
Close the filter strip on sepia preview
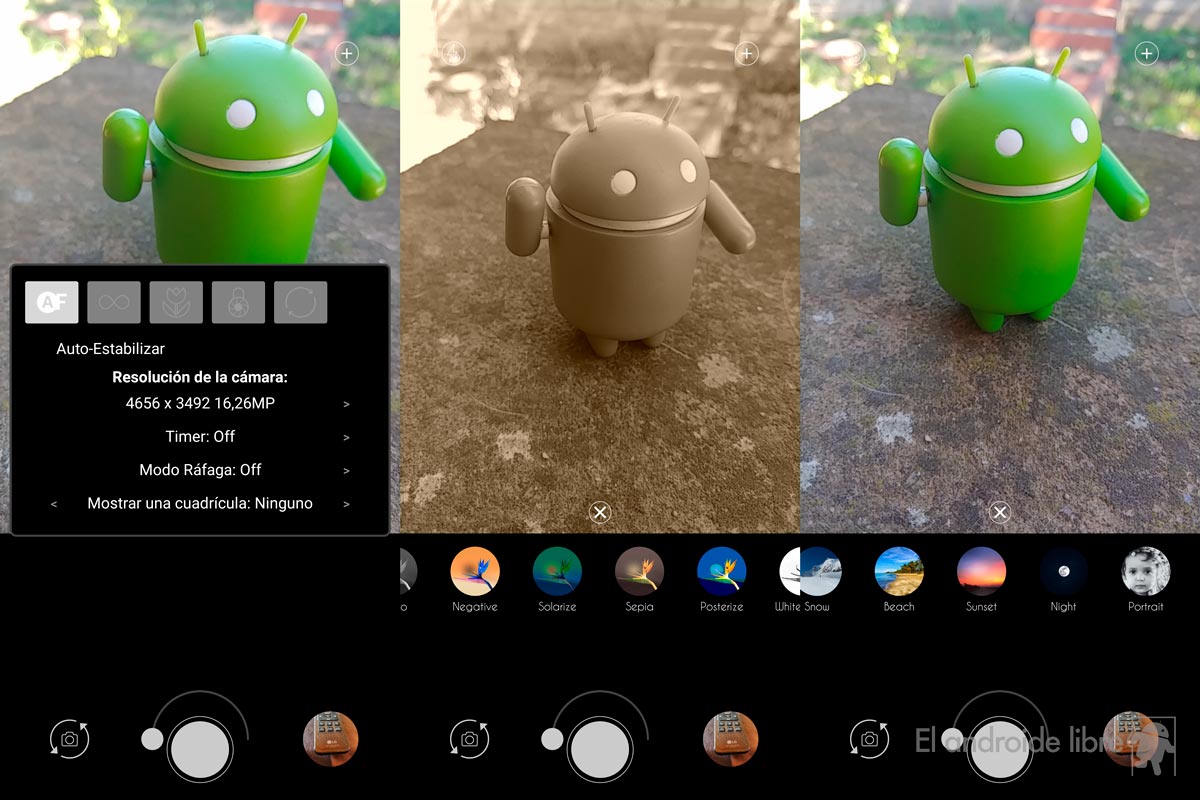click(x=599, y=513)
